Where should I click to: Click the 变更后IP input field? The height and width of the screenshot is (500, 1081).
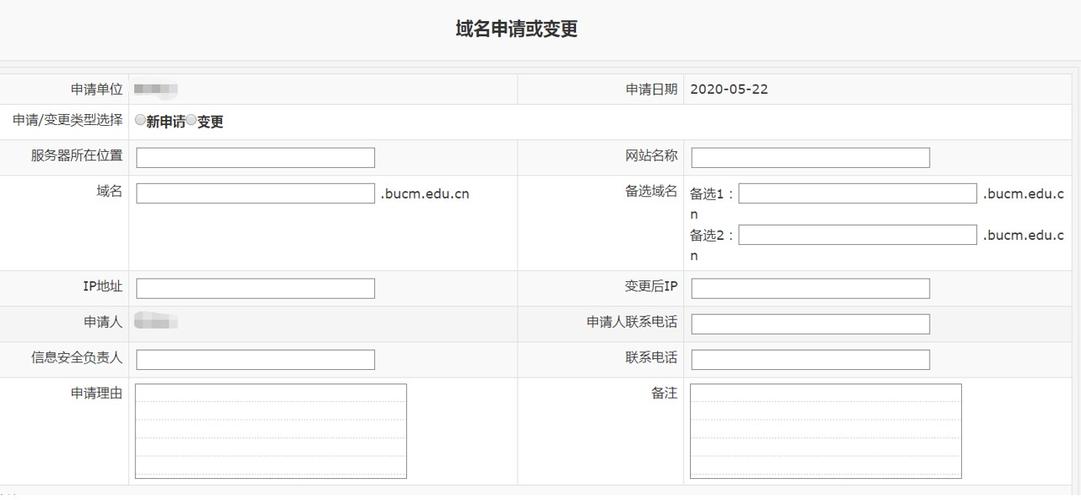(x=810, y=288)
